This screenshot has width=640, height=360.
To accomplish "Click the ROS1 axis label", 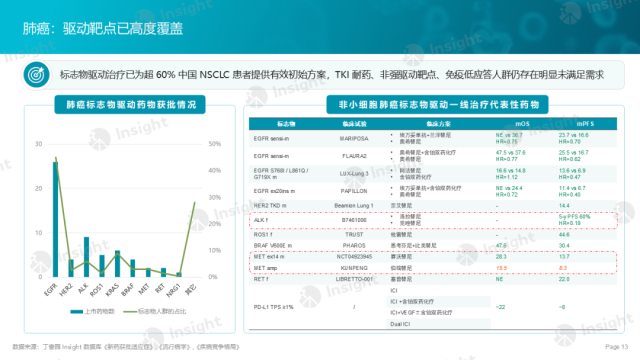I will pos(97,289).
